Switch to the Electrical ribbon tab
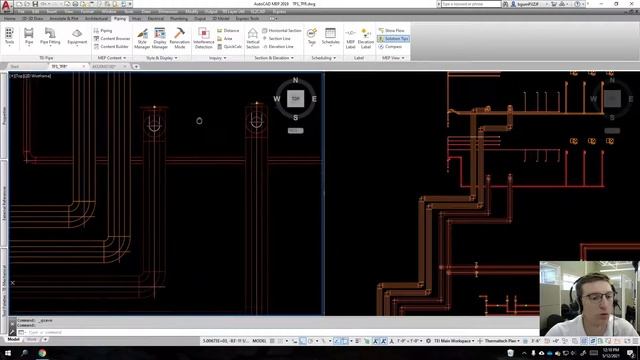This screenshot has height=360, width=640. [x=156, y=19]
